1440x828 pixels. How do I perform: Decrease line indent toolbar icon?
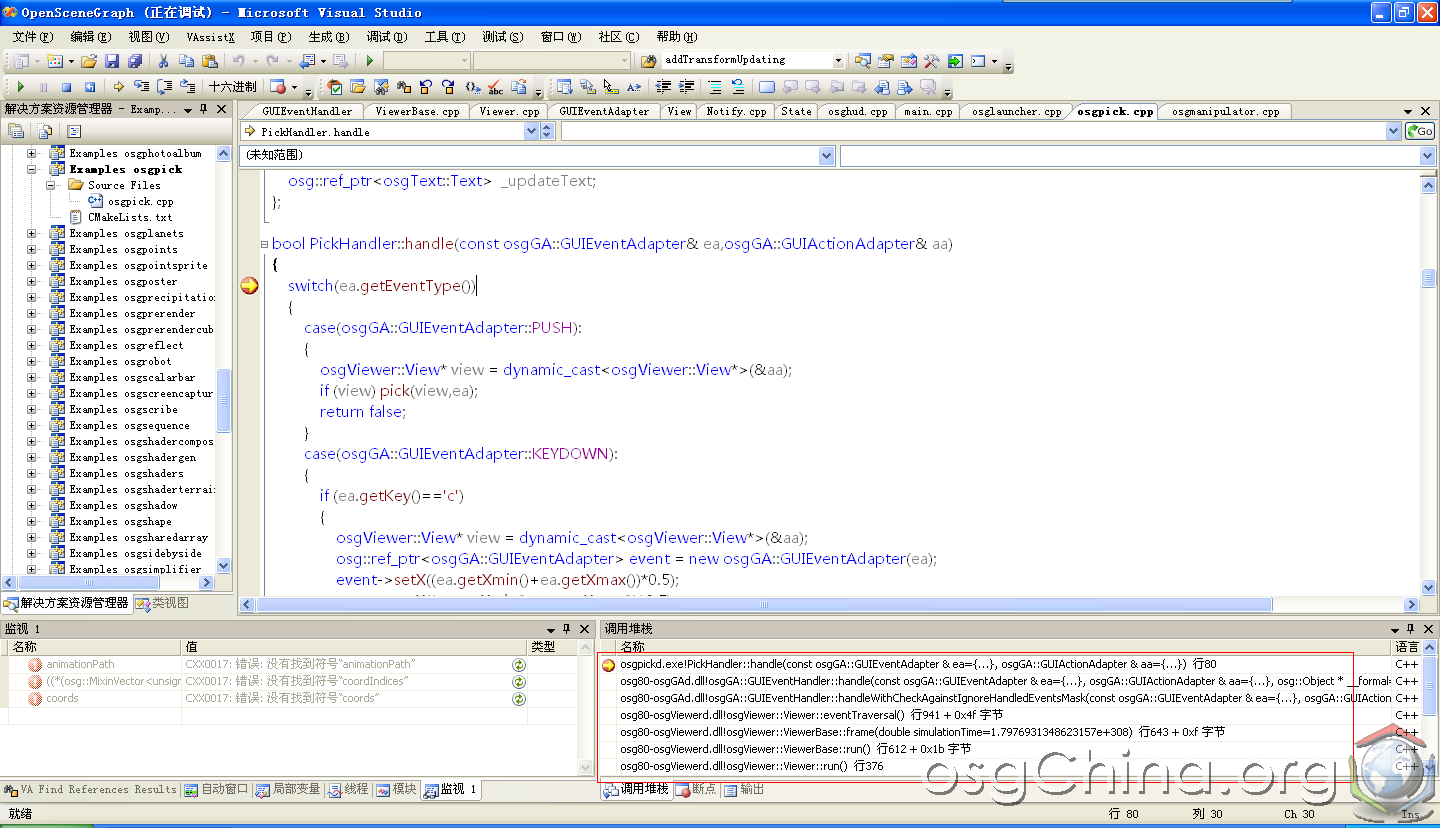tap(663, 87)
